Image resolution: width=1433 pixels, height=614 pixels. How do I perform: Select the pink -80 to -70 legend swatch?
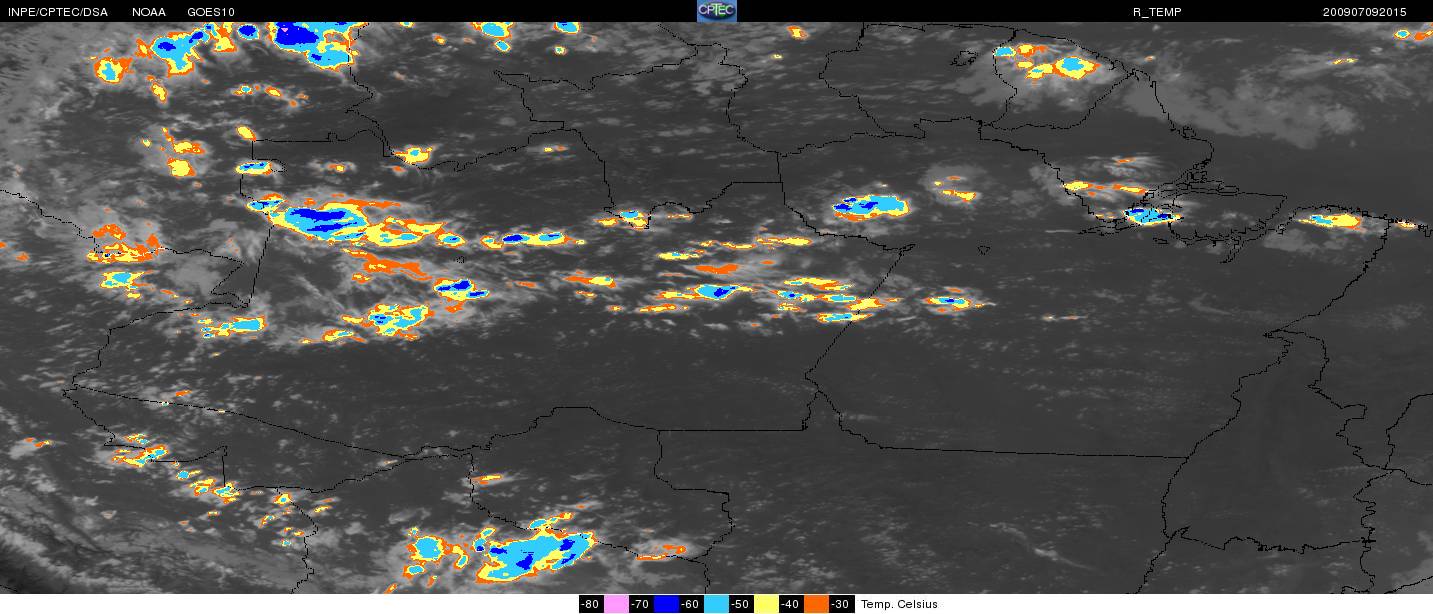pyautogui.click(x=616, y=604)
